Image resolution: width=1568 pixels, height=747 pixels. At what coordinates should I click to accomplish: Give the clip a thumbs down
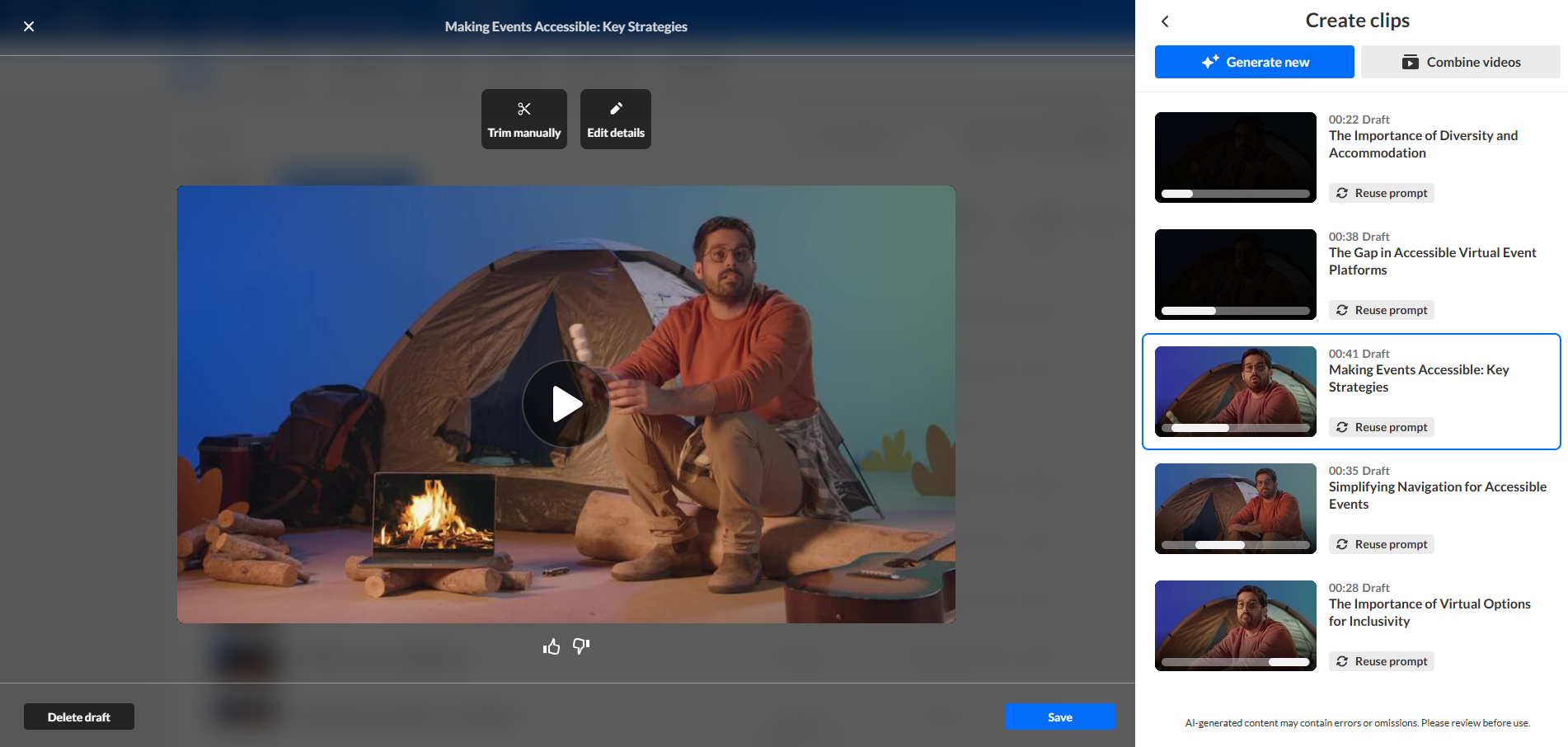click(581, 646)
